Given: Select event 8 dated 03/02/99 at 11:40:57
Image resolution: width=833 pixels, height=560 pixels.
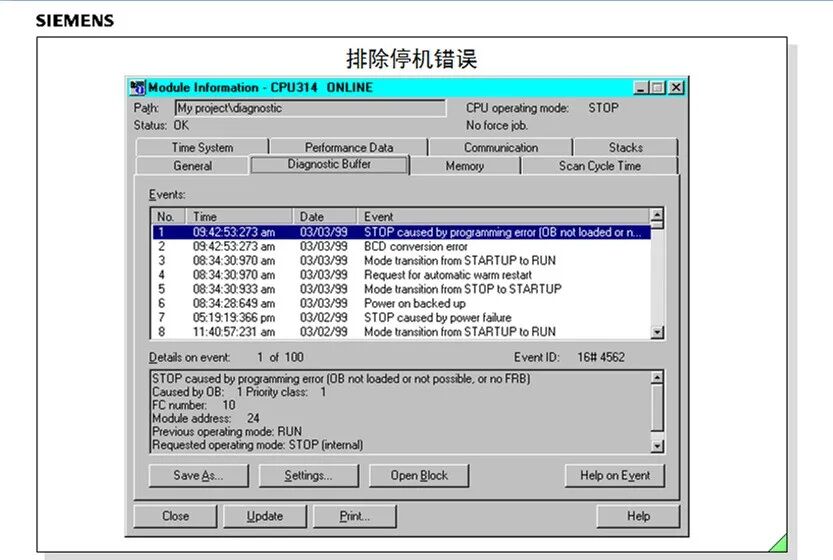Looking at the screenshot, I should [x=401, y=332].
